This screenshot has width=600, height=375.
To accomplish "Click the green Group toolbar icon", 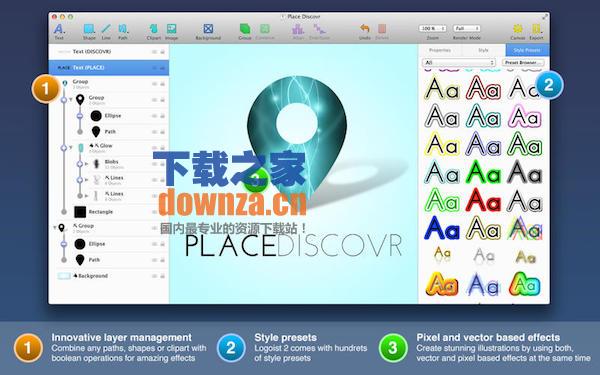I will point(245,29).
